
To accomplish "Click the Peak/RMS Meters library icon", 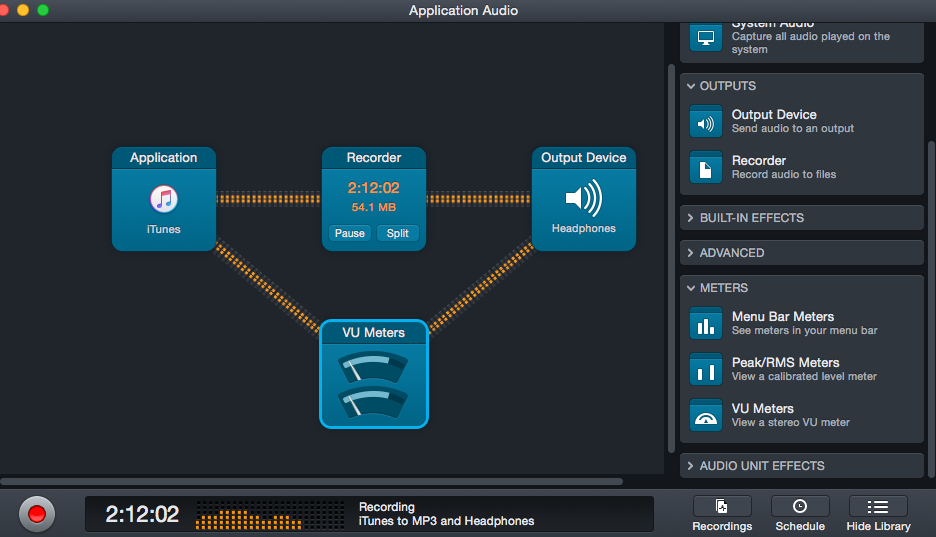I will pyautogui.click(x=706, y=370).
